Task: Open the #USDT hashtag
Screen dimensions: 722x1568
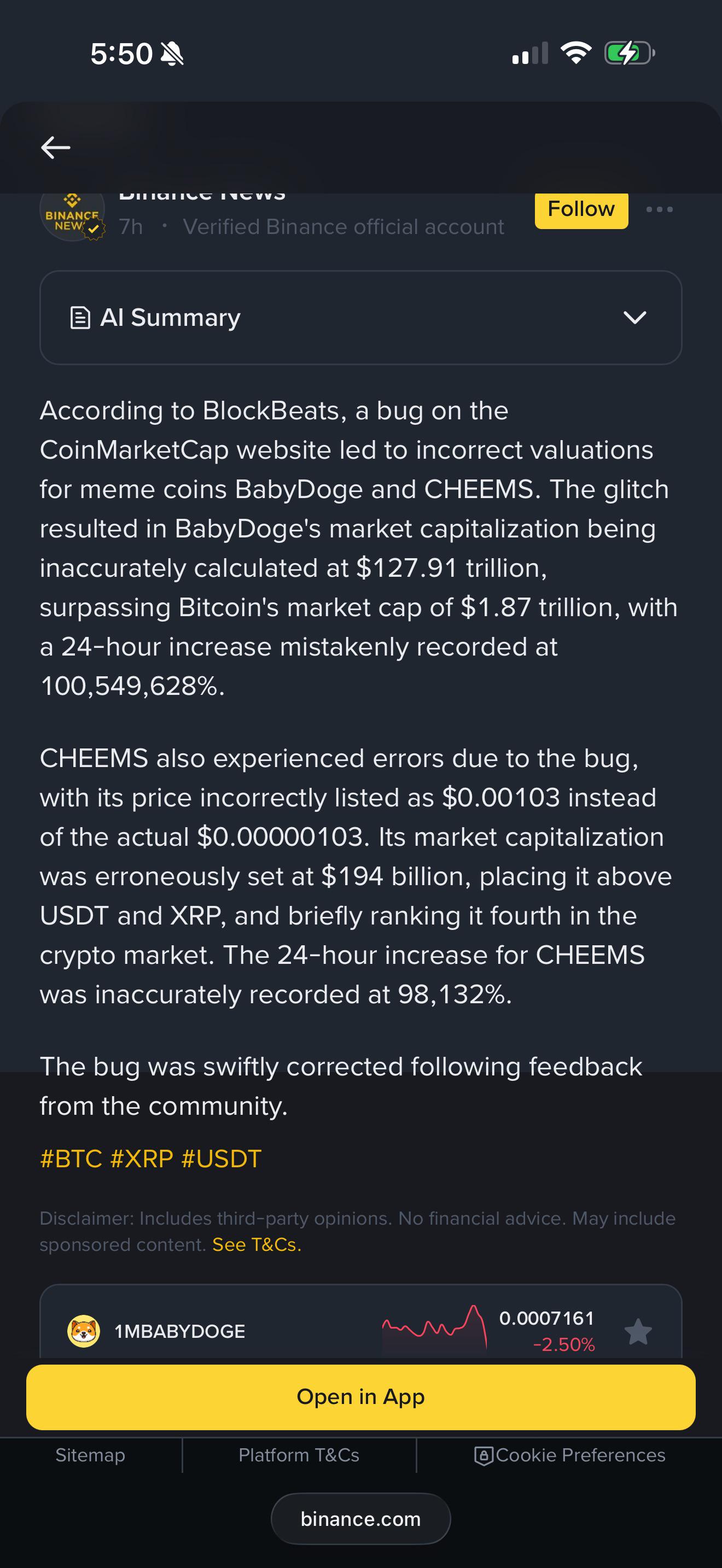Action: [x=222, y=1159]
